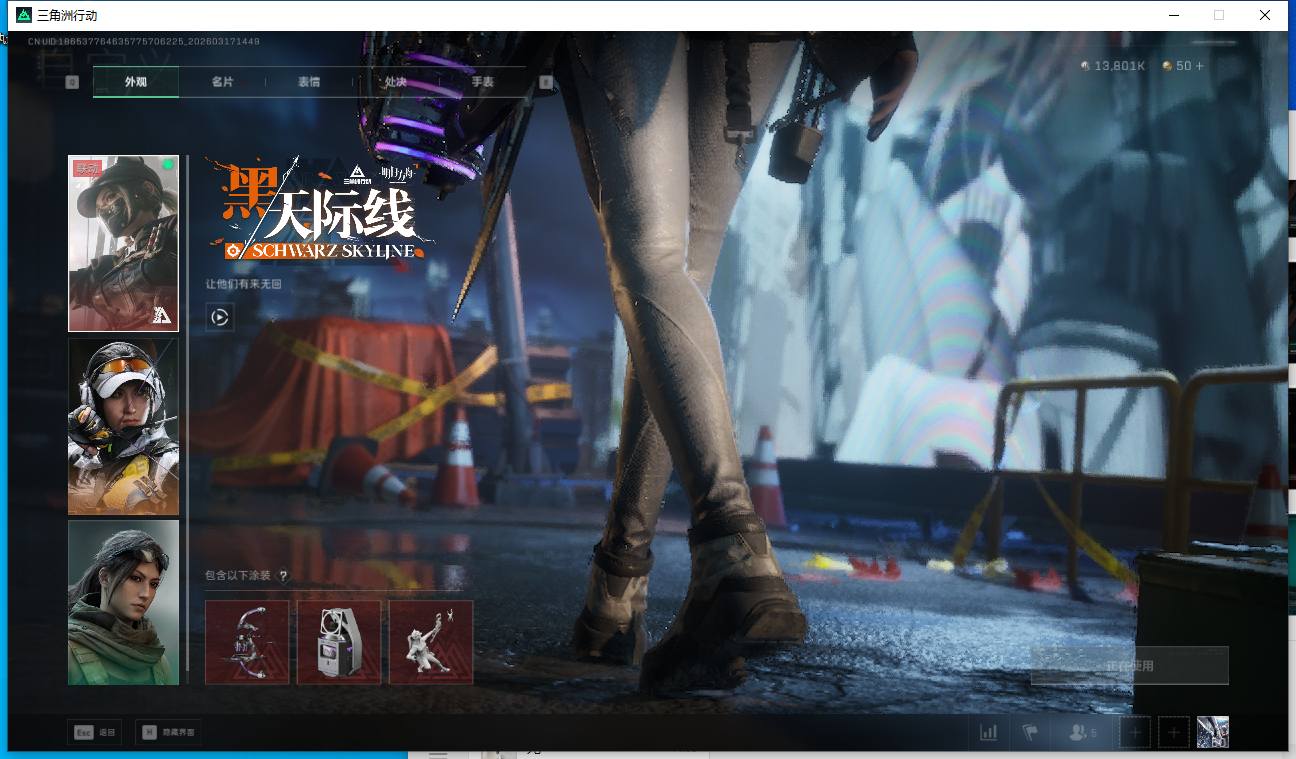1296x759 pixels.
Task: Click the application logo in title bar
Action: click(x=24, y=15)
